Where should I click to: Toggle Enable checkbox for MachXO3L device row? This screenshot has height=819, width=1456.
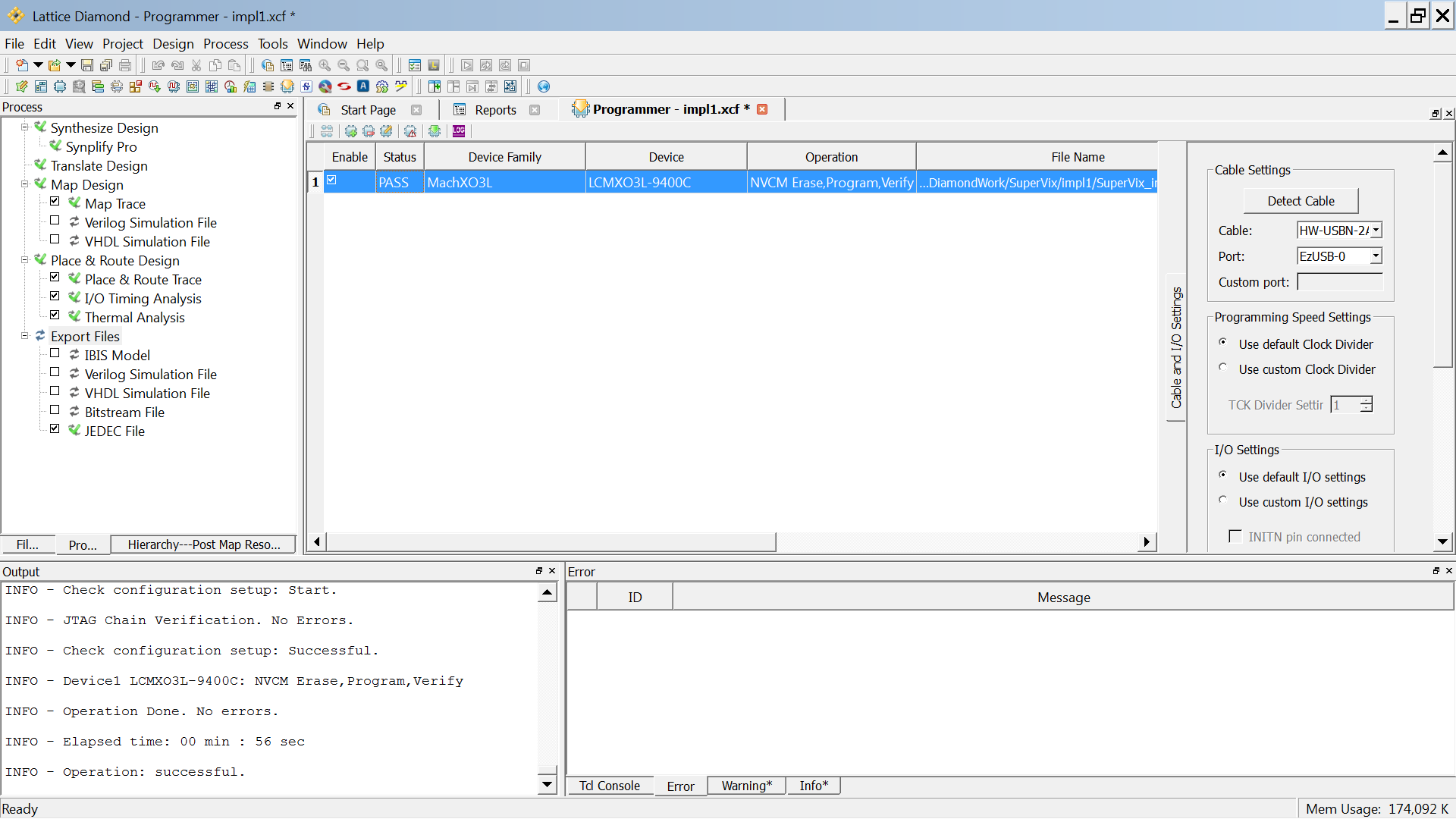(x=331, y=180)
